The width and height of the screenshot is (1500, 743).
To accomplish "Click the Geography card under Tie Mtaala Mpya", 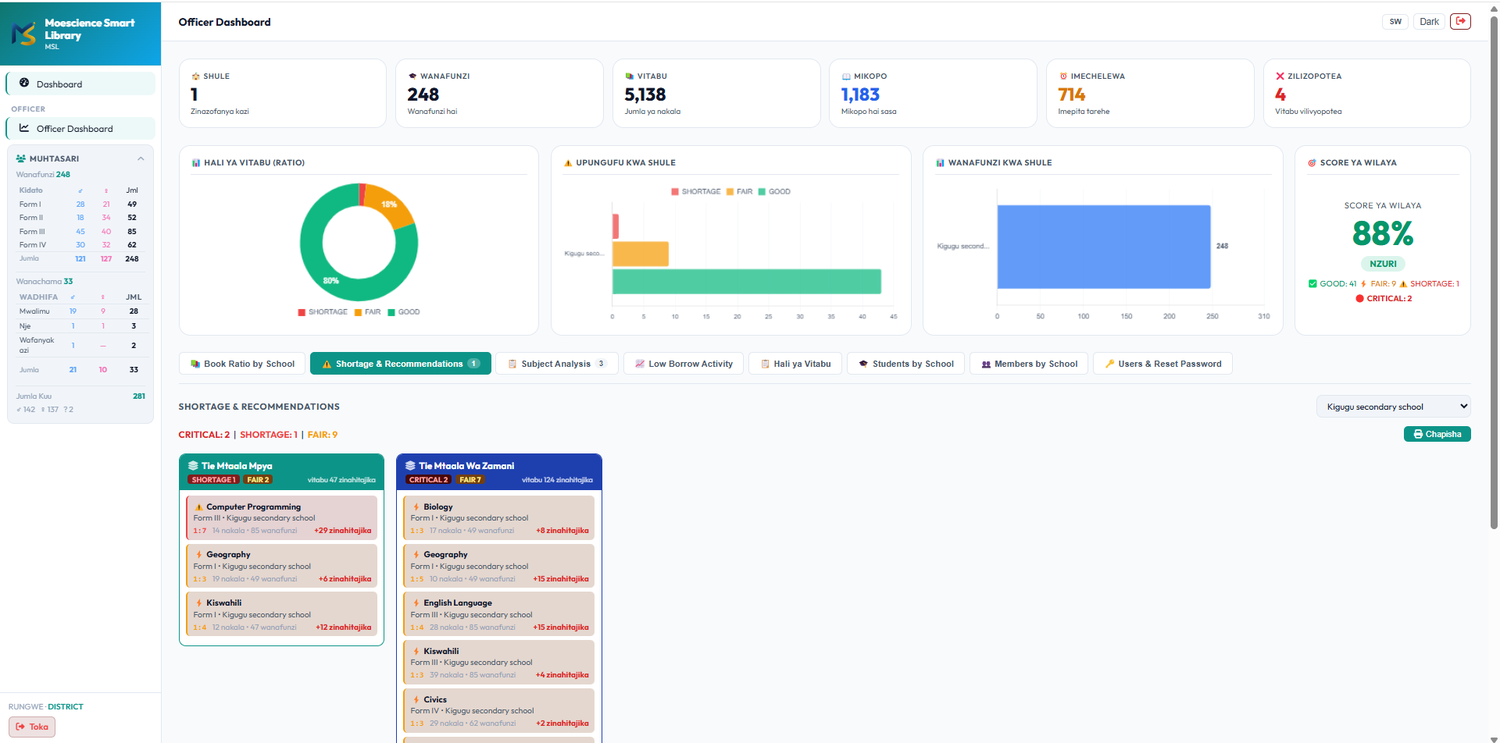I will point(282,566).
